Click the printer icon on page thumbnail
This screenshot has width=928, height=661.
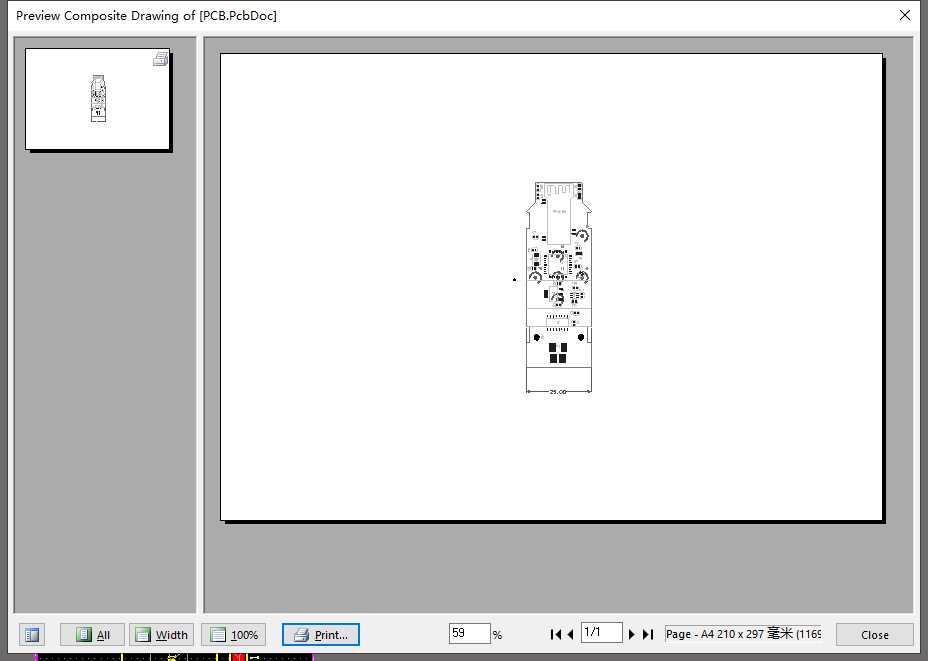click(161, 58)
